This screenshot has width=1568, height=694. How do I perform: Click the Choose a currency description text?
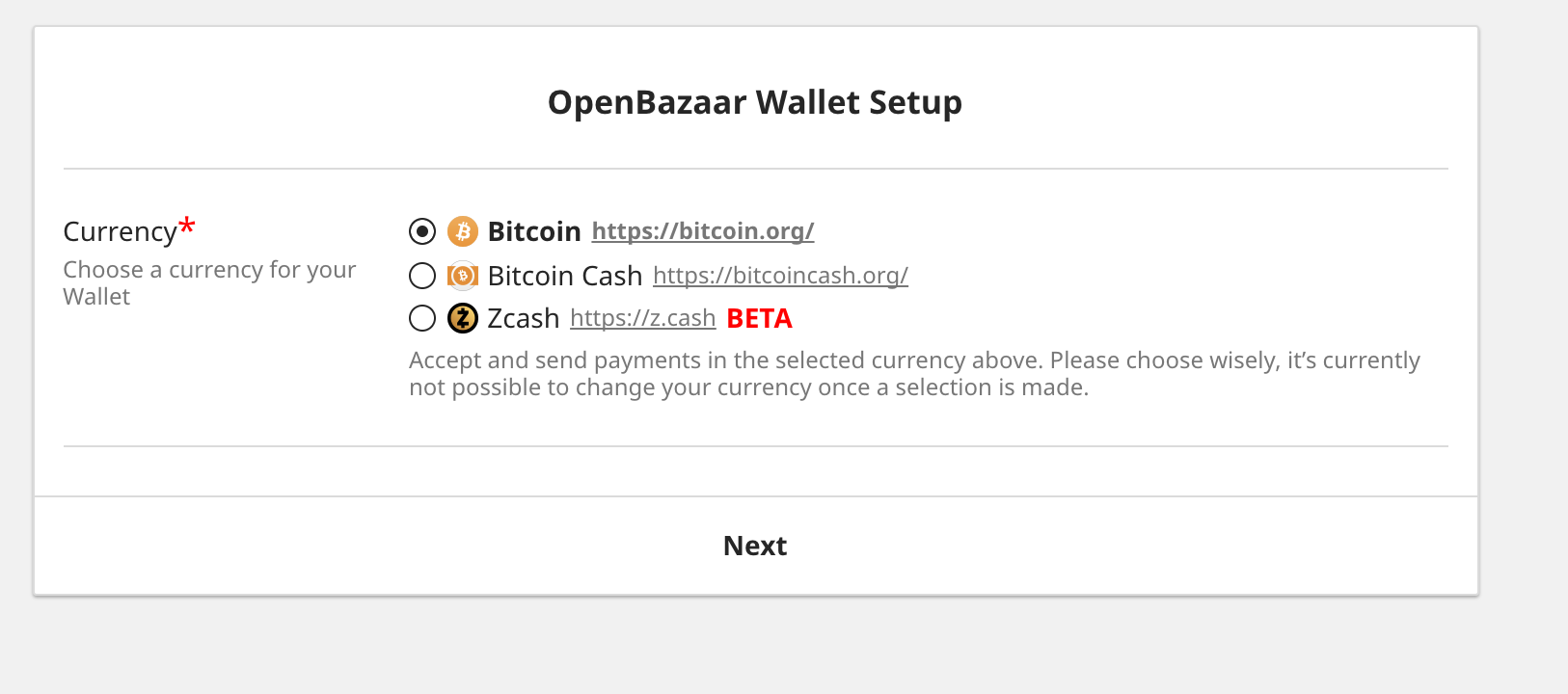[208, 282]
